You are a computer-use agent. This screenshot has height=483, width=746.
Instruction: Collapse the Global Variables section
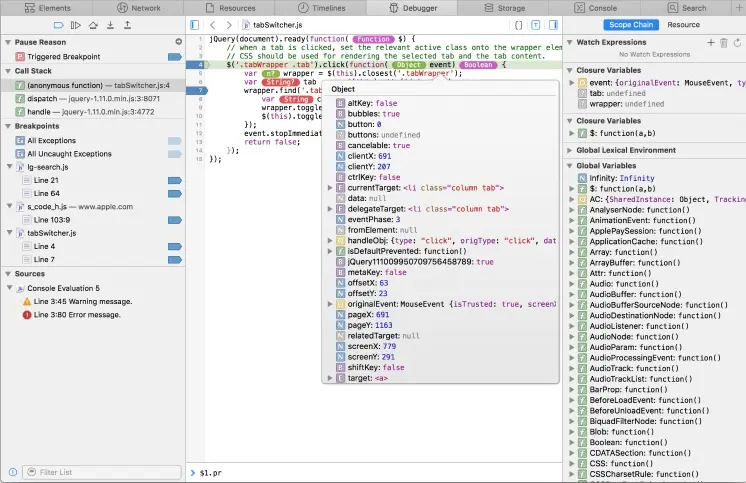click(x=569, y=166)
